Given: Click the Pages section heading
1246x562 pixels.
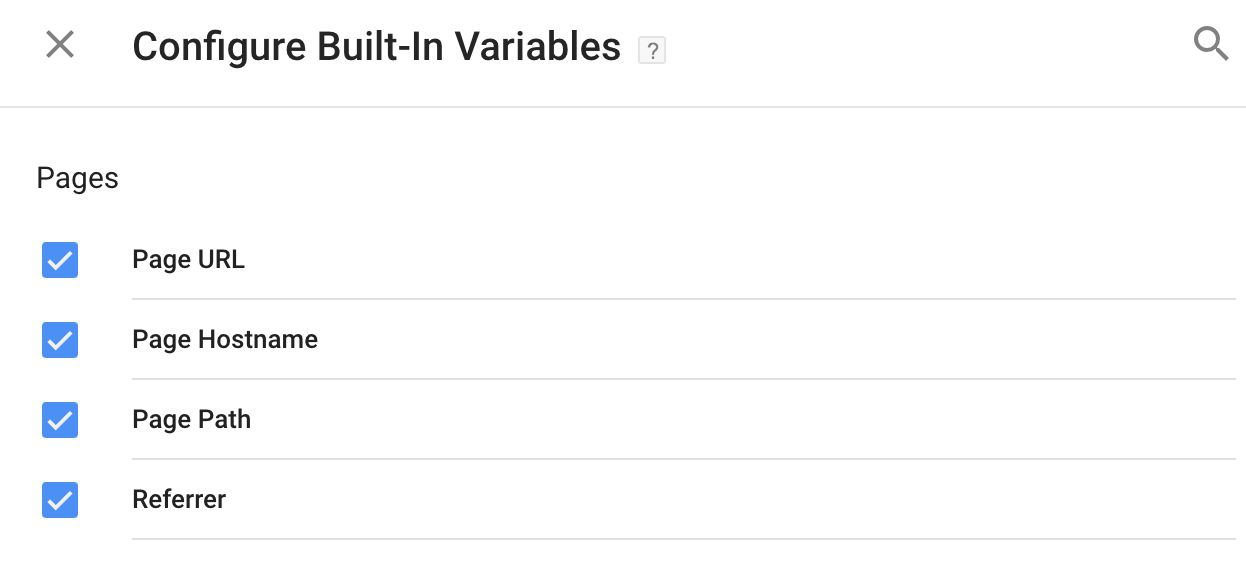Looking at the screenshot, I should click(x=77, y=179).
